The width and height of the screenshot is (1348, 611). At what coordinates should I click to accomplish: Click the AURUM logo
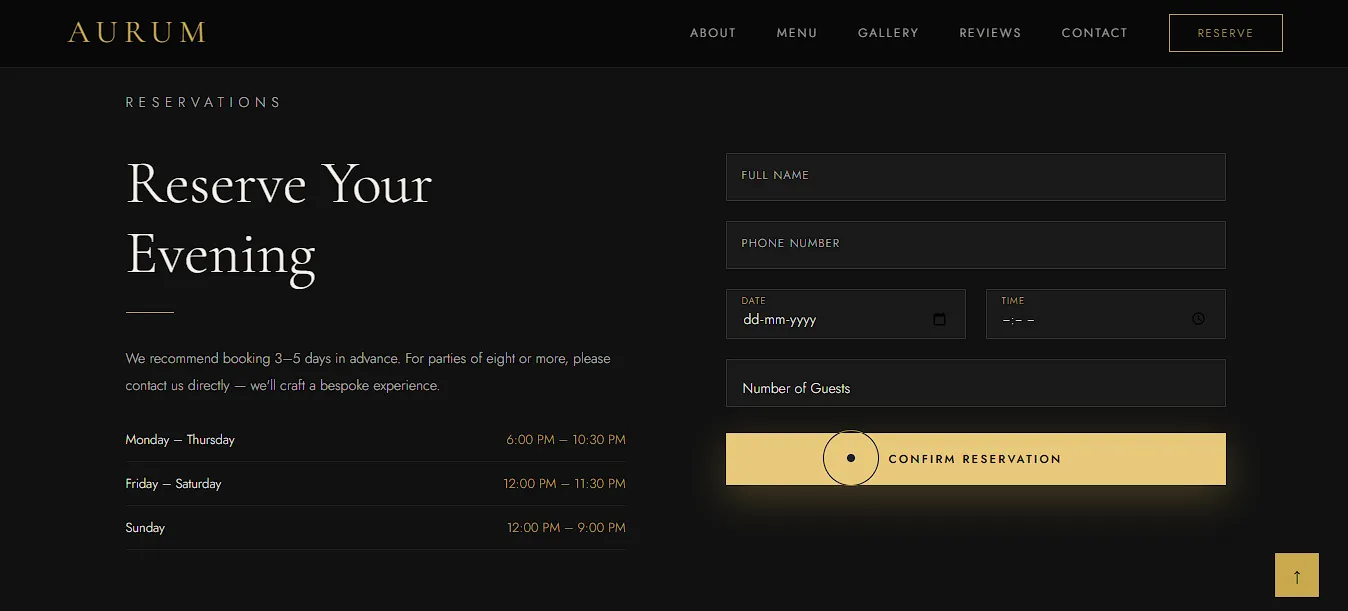(x=137, y=33)
